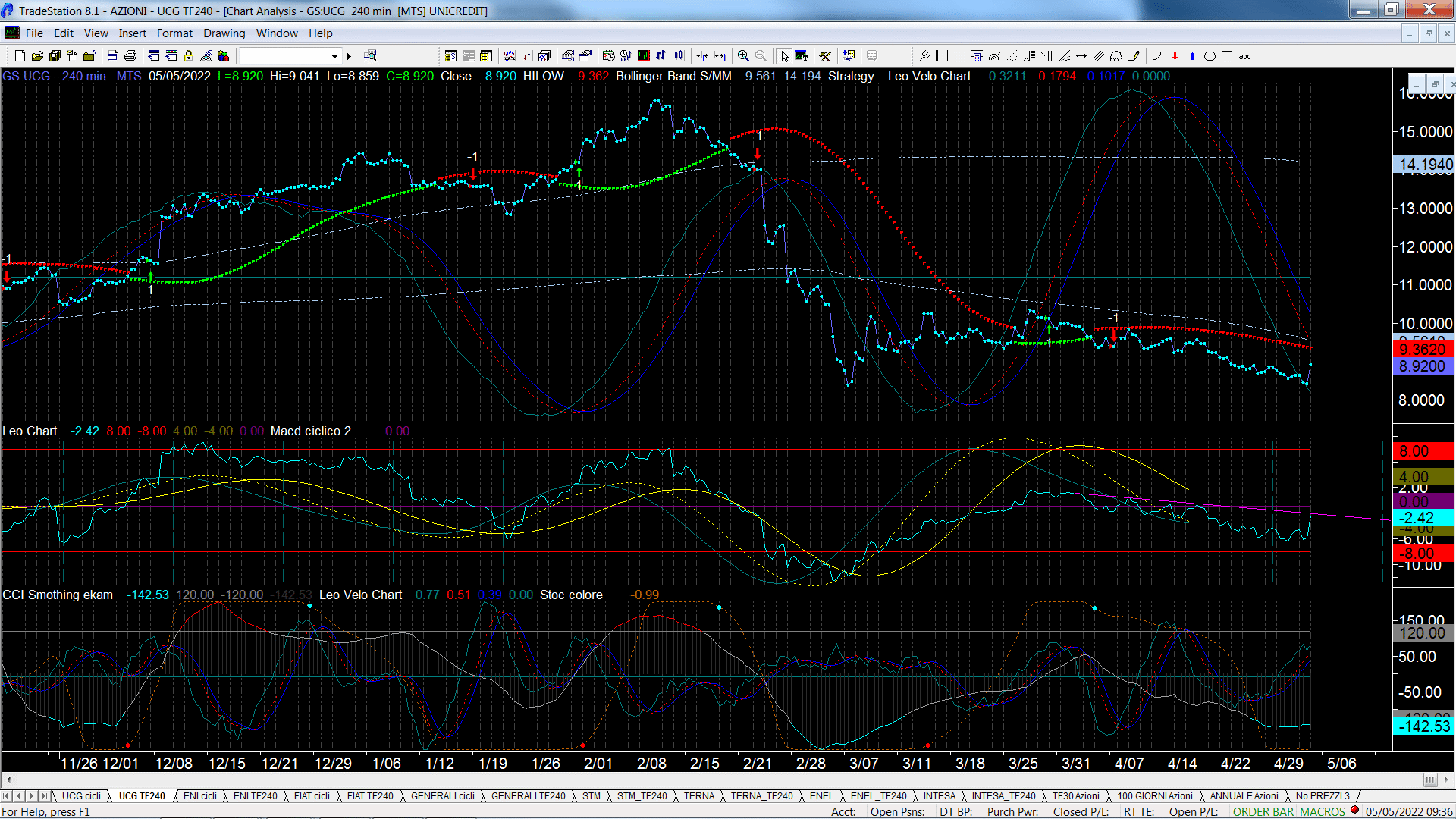Viewport: 1456px width, 819px height.
Task: Open the Edit menu
Action: (64, 33)
